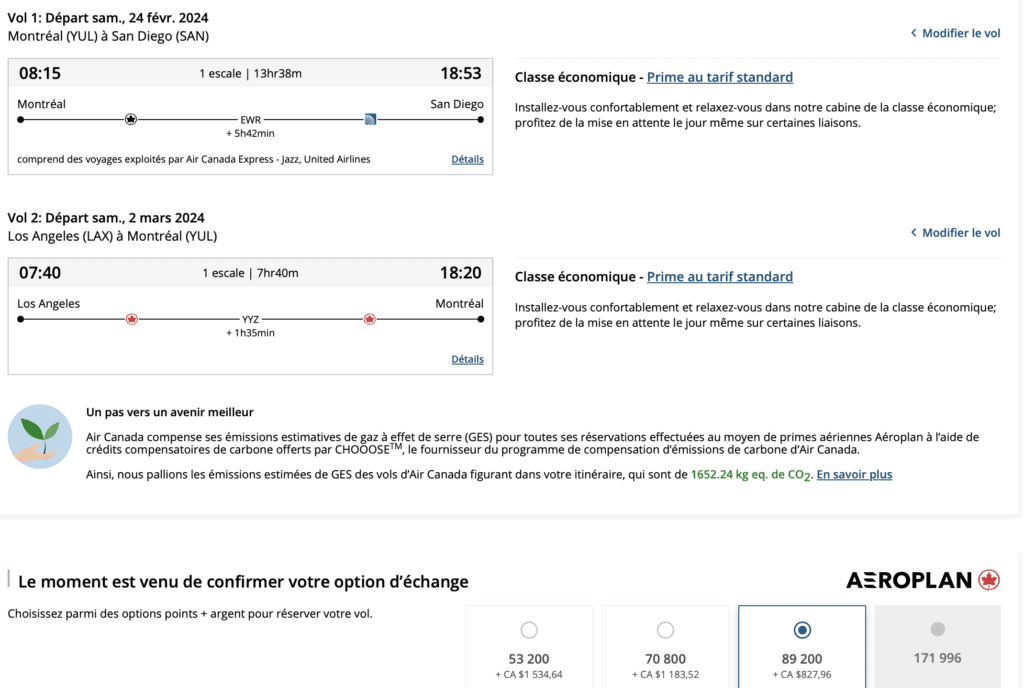Select the 70 800 points option

pyautogui.click(x=665, y=630)
